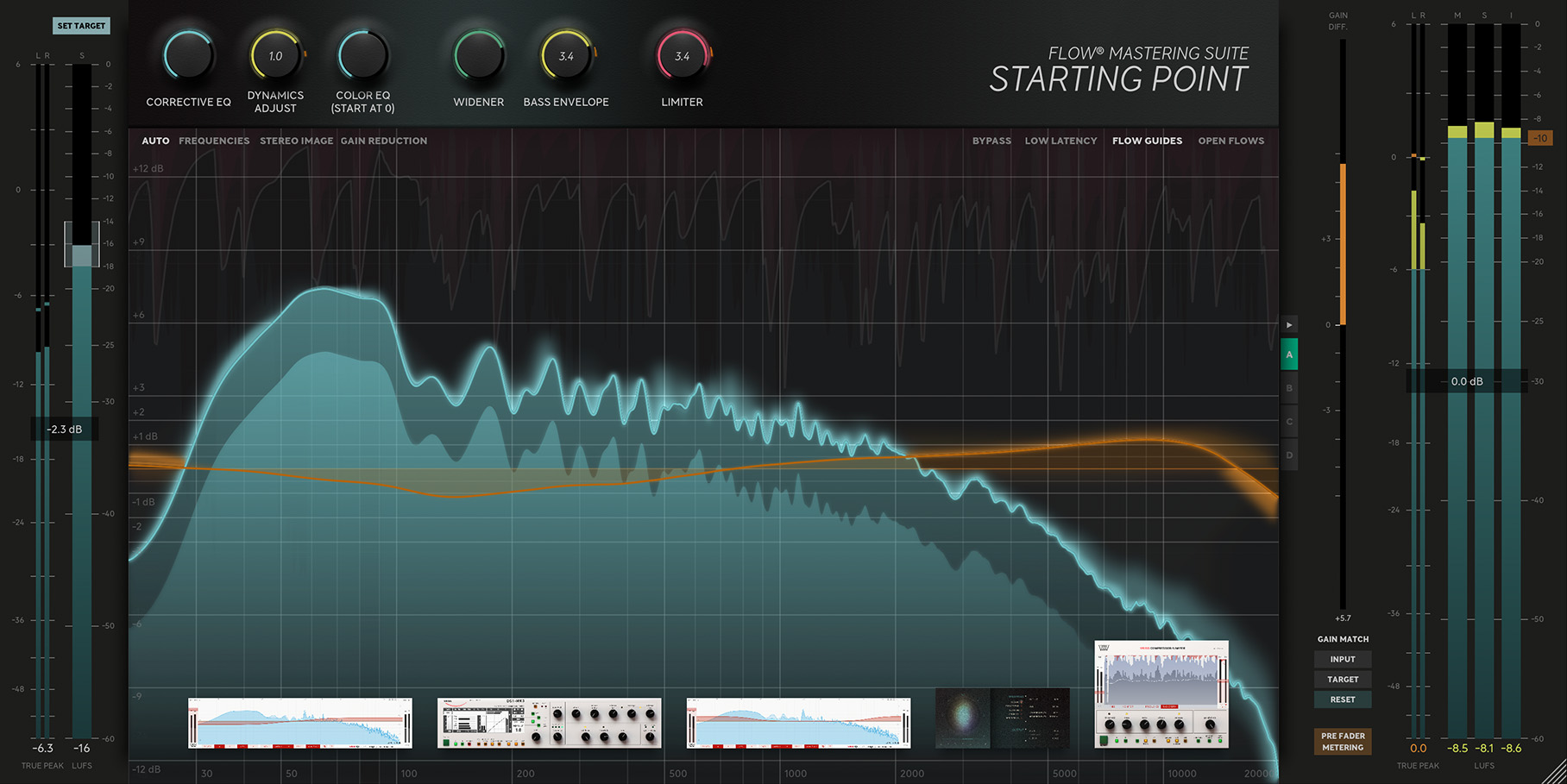Open the Gain Reduction view
1567x784 pixels.
[384, 141]
